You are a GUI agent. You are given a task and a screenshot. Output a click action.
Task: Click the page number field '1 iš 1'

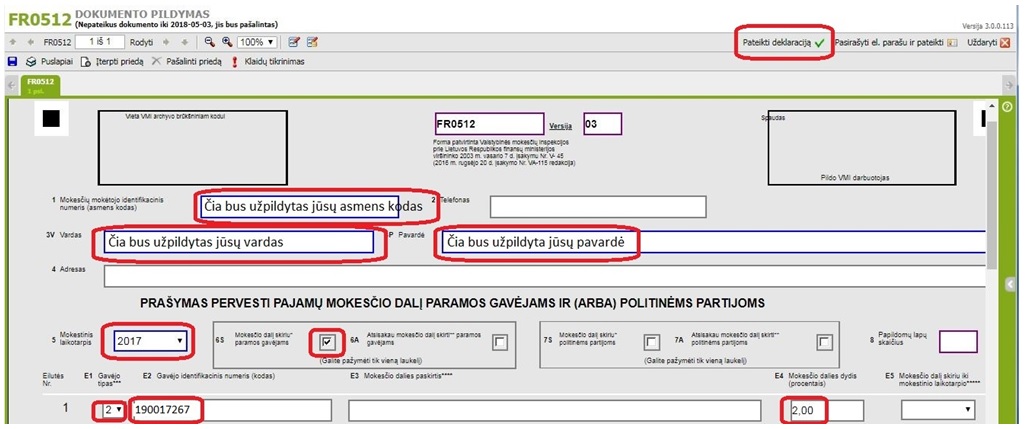pos(100,42)
